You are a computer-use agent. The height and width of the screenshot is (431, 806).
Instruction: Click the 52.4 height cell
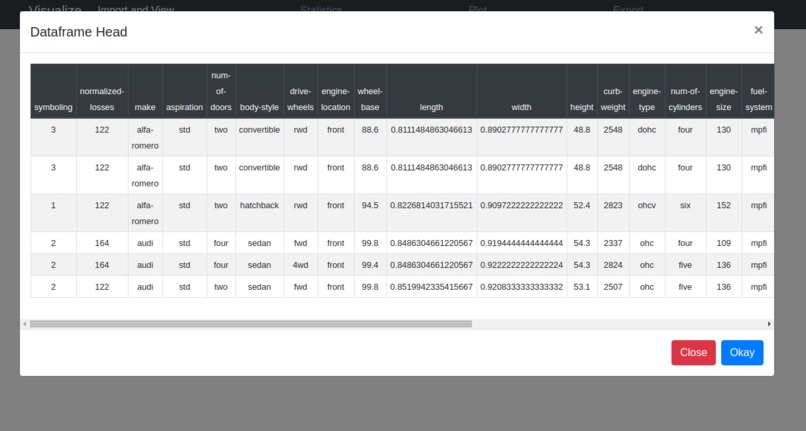tap(582, 213)
